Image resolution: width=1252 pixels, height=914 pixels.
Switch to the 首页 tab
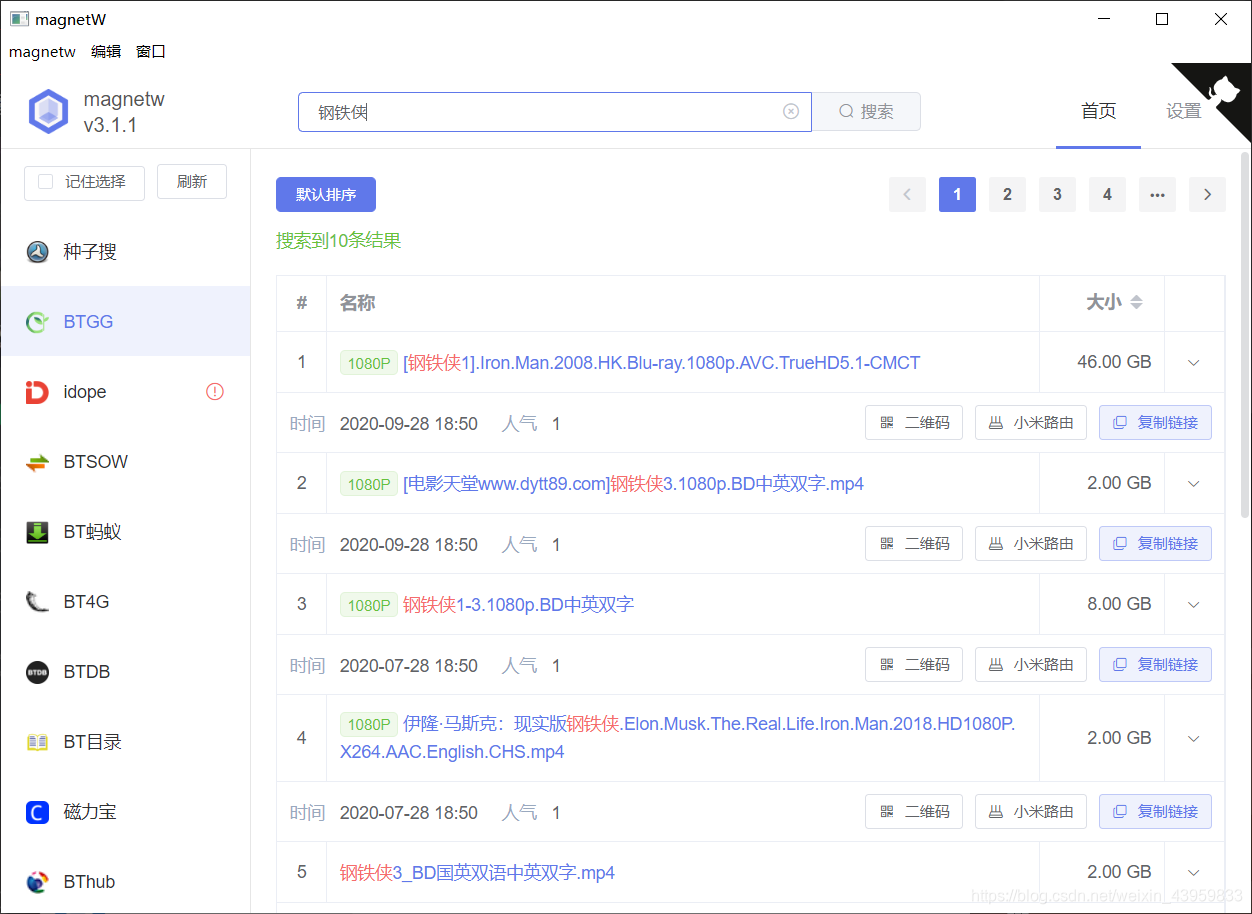1098,111
